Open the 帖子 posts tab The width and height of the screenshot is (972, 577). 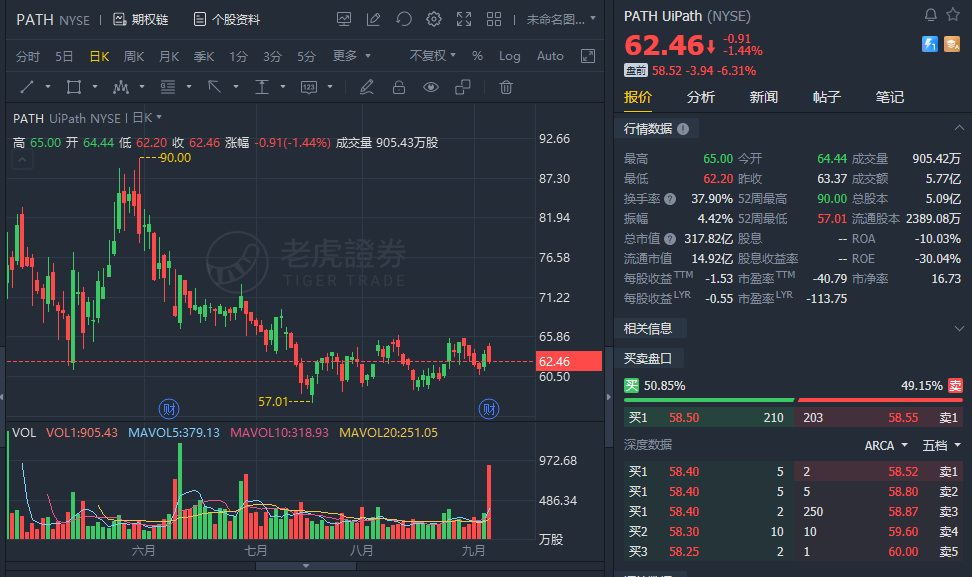click(x=827, y=97)
